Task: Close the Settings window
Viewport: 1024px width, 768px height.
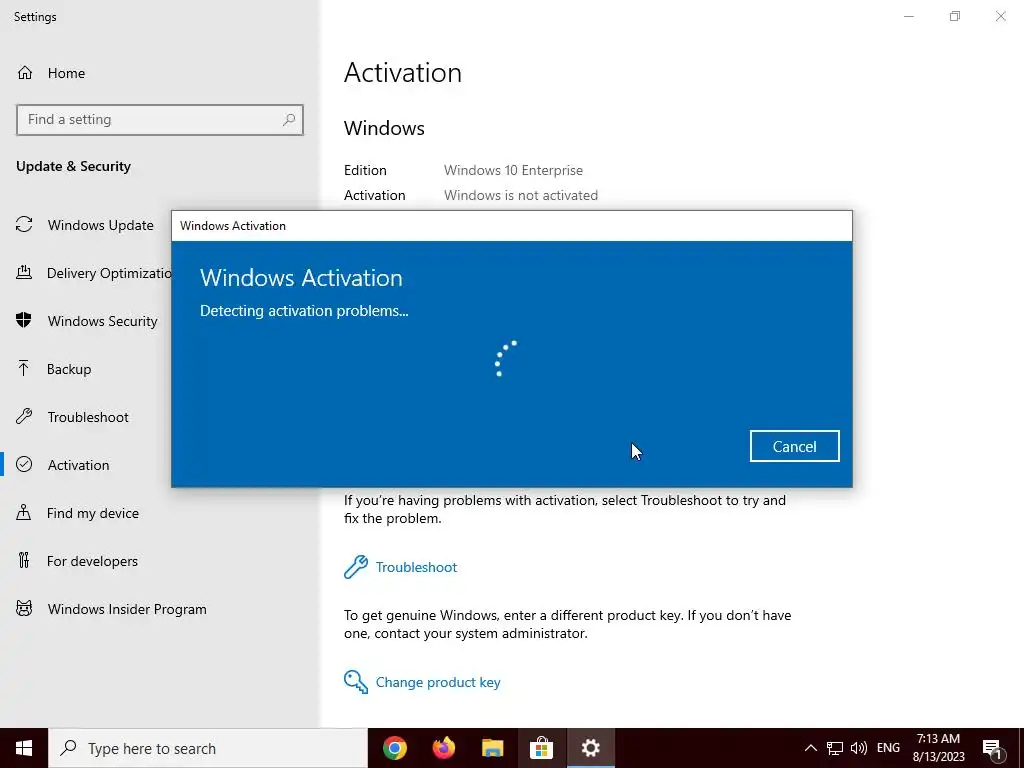Action: coord(1000,16)
